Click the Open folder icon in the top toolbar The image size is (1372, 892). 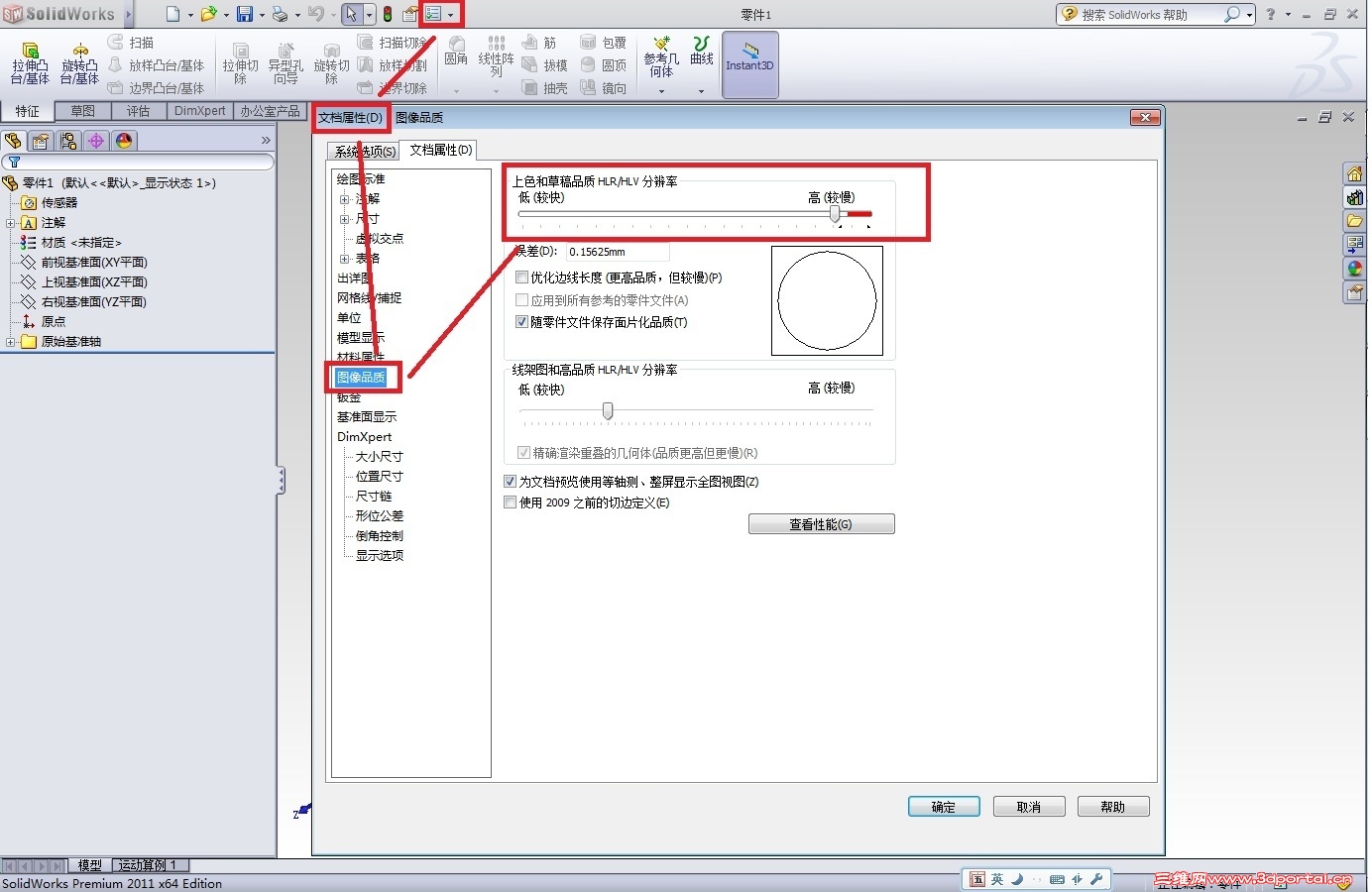click(x=208, y=14)
